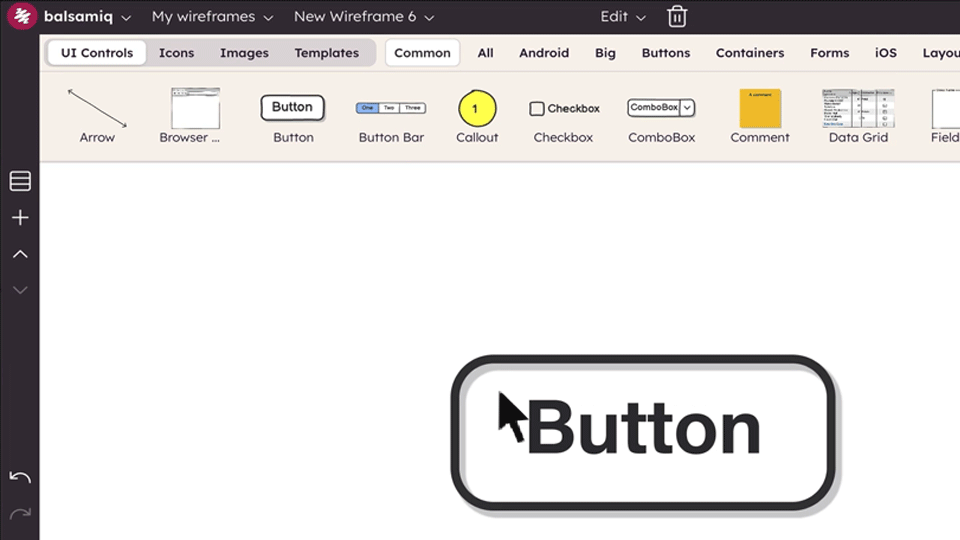Viewport: 960px width, 540px height.
Task: Open the Edit dropdown menu
Action: point(623,17)
